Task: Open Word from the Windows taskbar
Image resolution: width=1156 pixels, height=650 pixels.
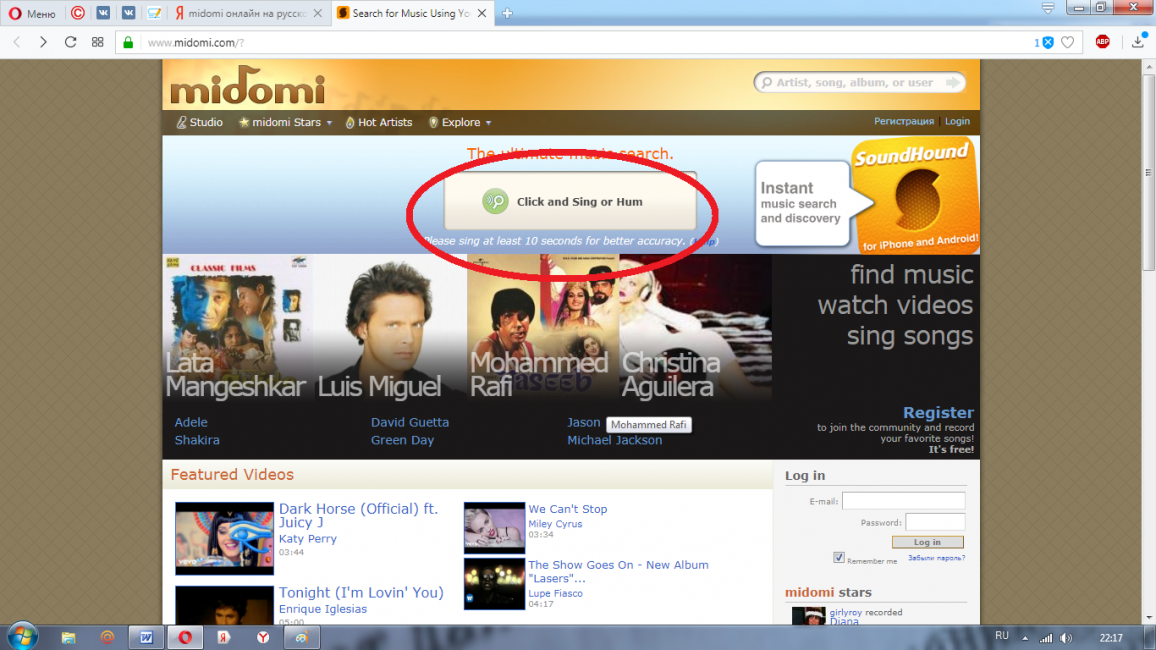Action: coord(146,637)
